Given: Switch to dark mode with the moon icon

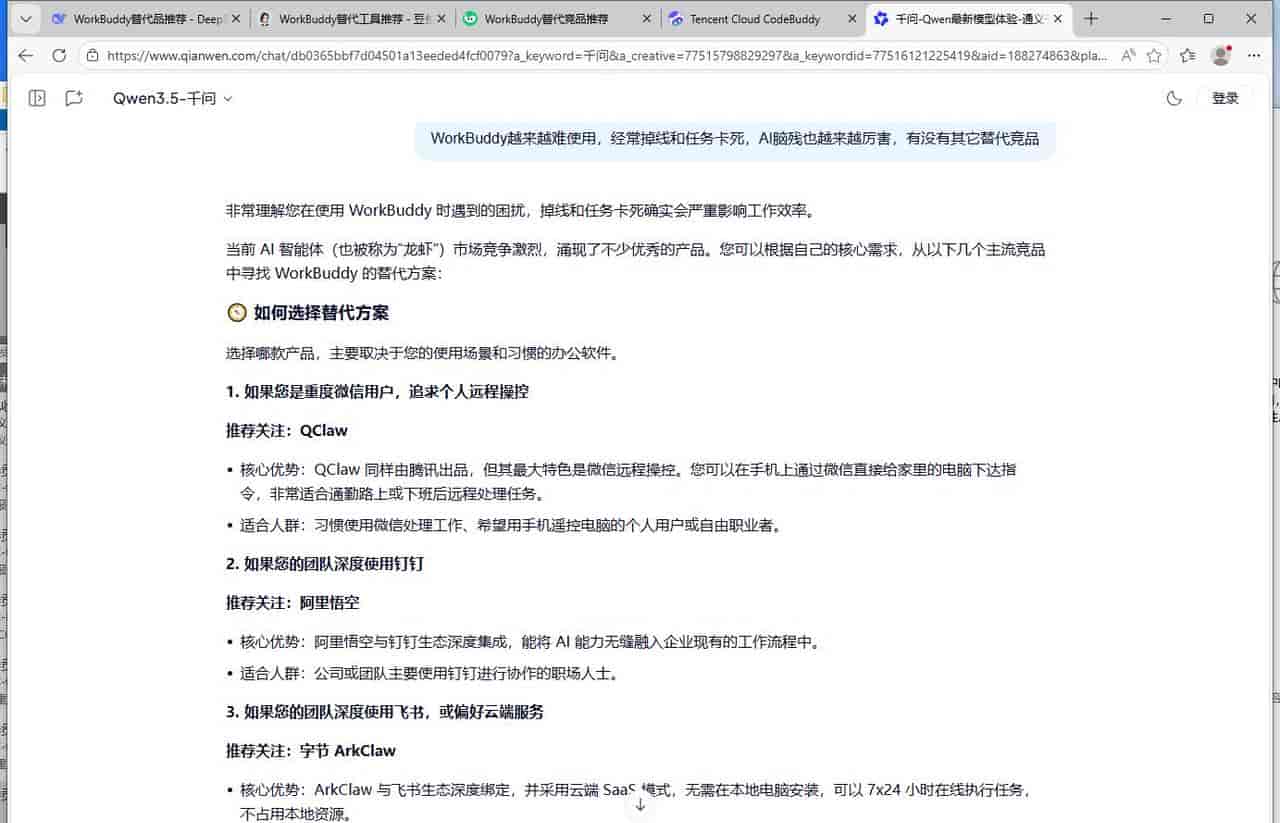Looking at the screenshot, I should [x=1174, y=98].
